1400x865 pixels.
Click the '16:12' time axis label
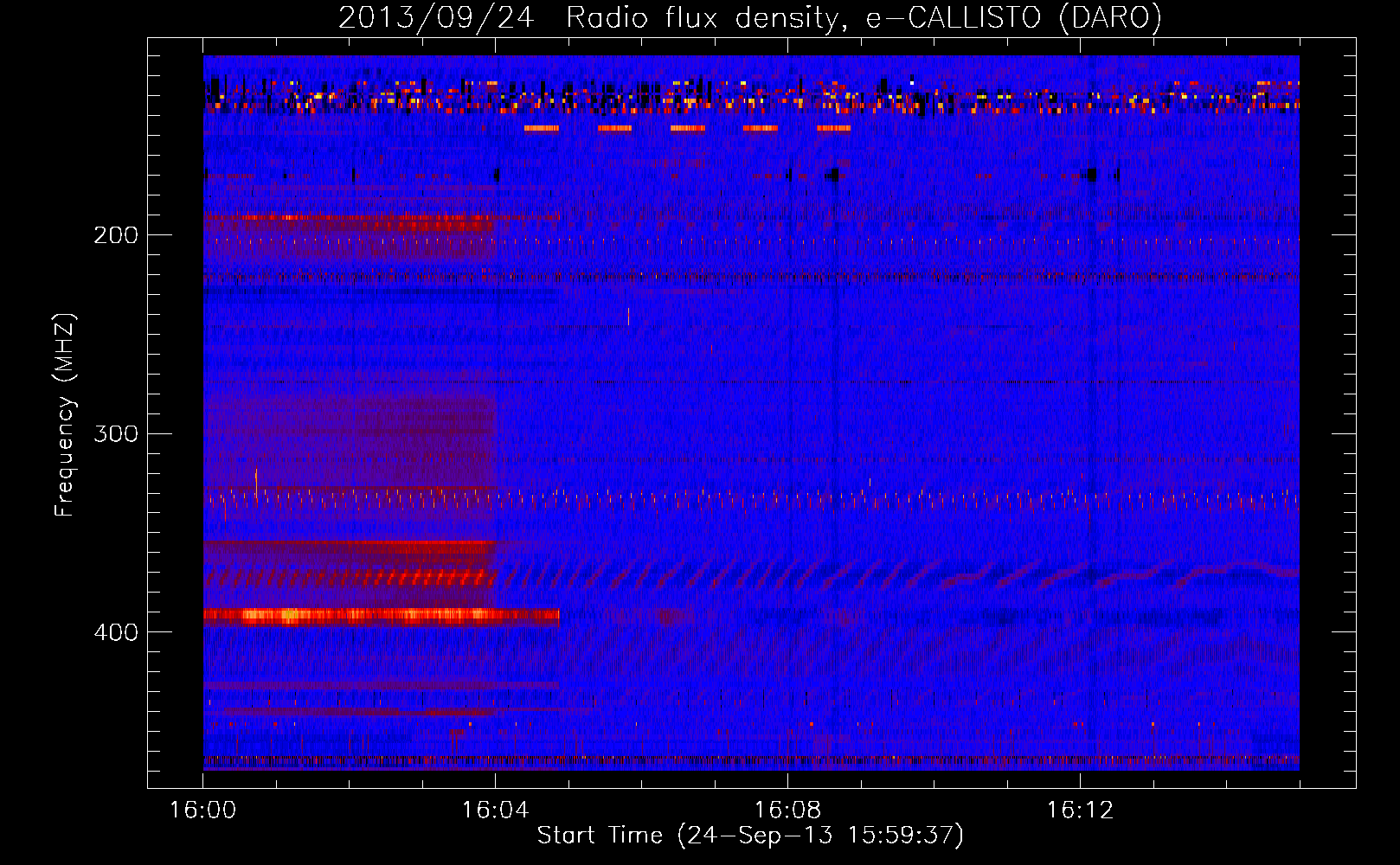[x=1080, y=810]
